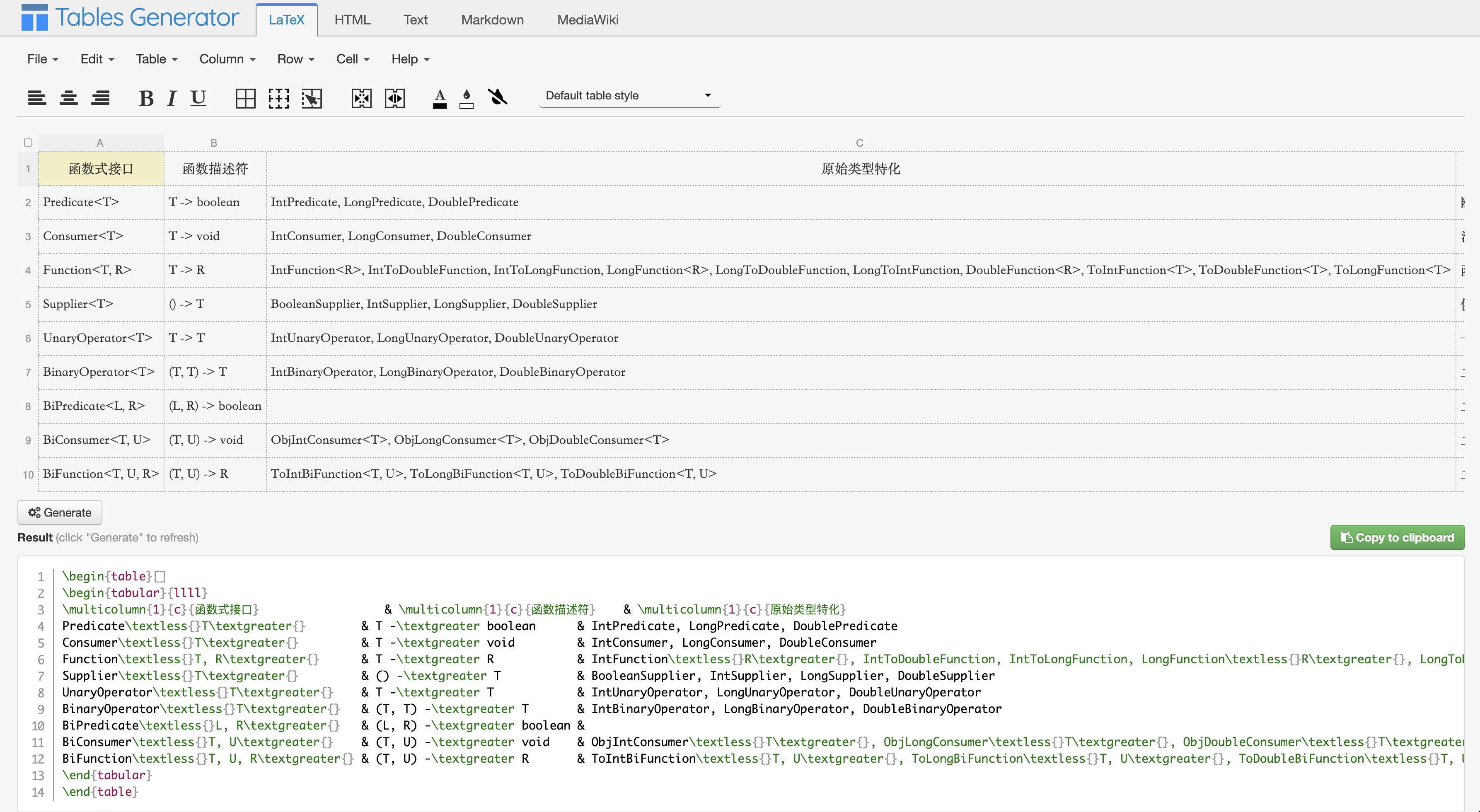1480x812 pixels.
Task: Apply underline formatting
Action: click(x=198, y=98)
